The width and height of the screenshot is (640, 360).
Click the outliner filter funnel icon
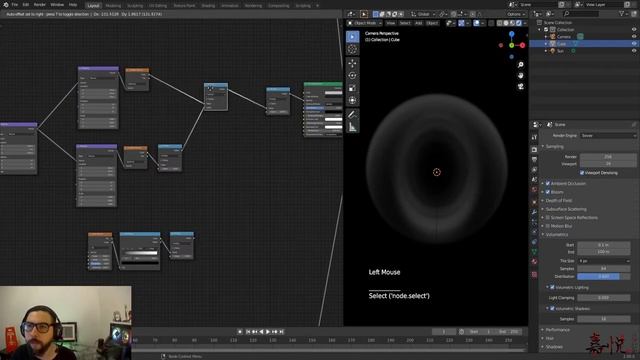click(622, 13)
